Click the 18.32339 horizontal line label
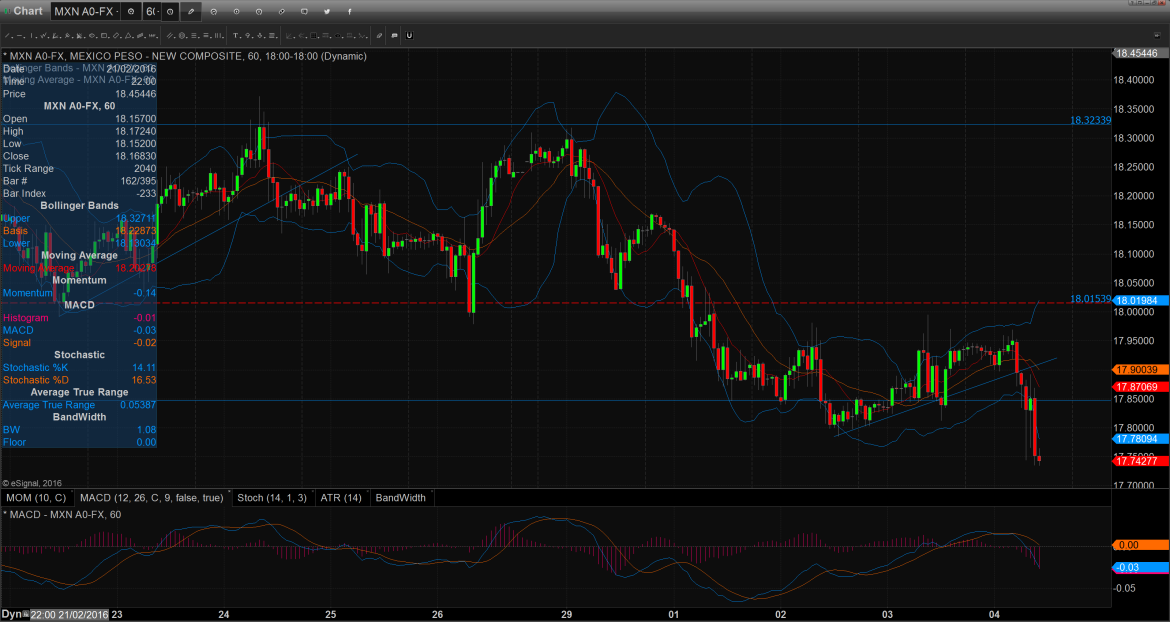The width and height of the screenshot is (1170, 622). pos(1091,119)
